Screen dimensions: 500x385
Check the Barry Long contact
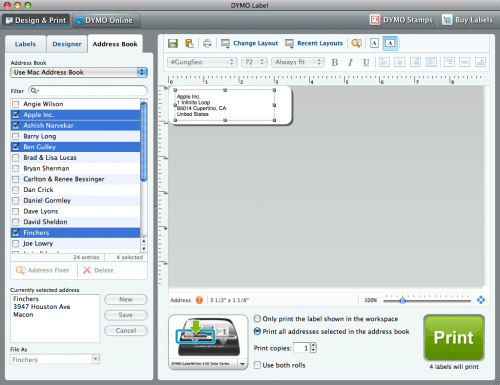point(16,136)
